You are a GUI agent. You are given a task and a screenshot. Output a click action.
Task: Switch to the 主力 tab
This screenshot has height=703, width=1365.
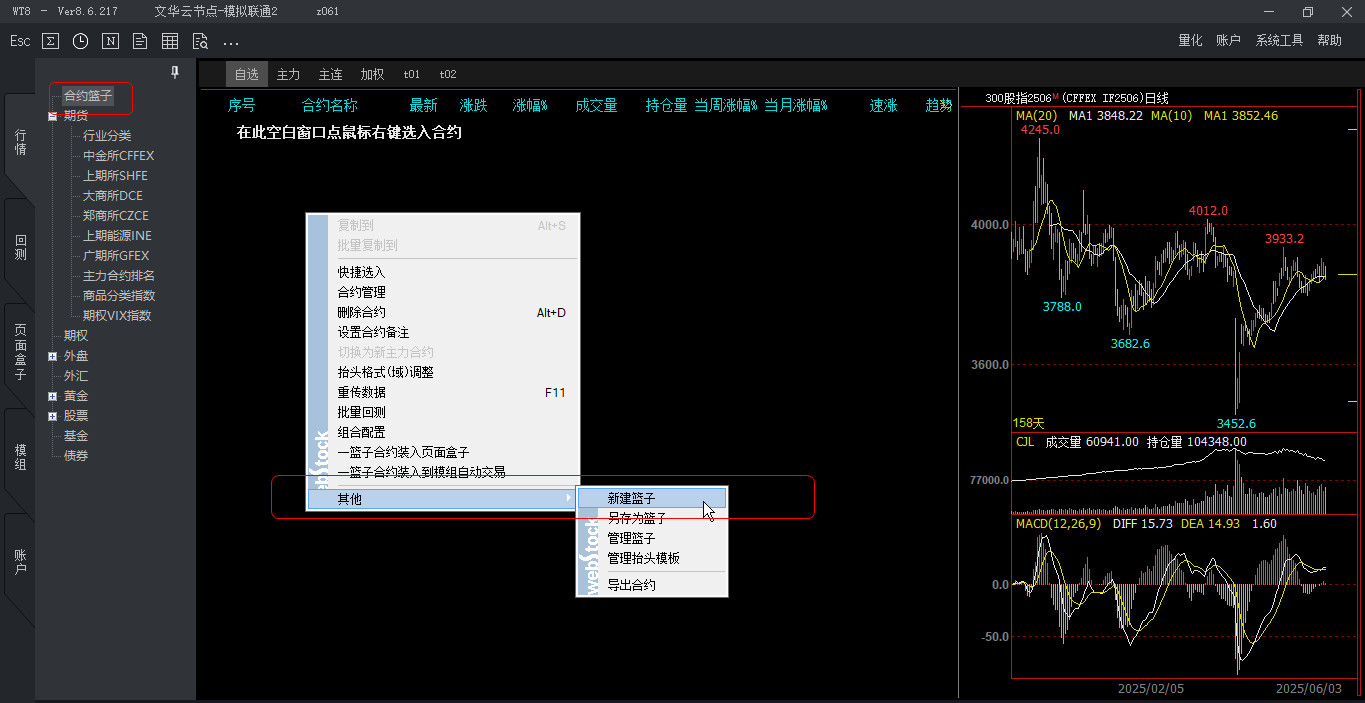288,74
